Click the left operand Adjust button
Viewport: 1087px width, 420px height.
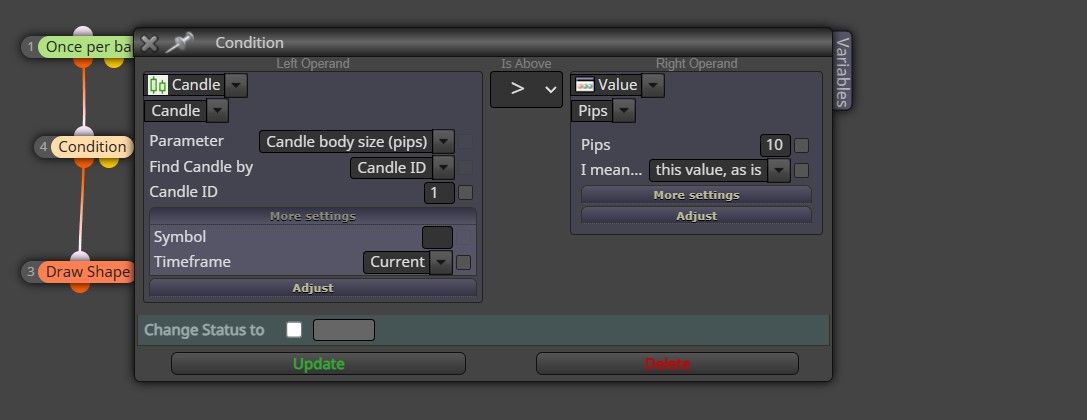(313, 288)
